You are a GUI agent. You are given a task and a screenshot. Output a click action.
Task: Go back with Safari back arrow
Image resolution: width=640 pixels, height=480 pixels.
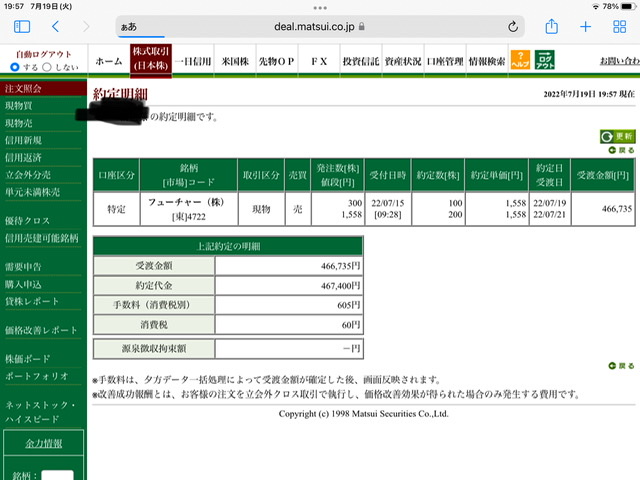coord(56,27)
